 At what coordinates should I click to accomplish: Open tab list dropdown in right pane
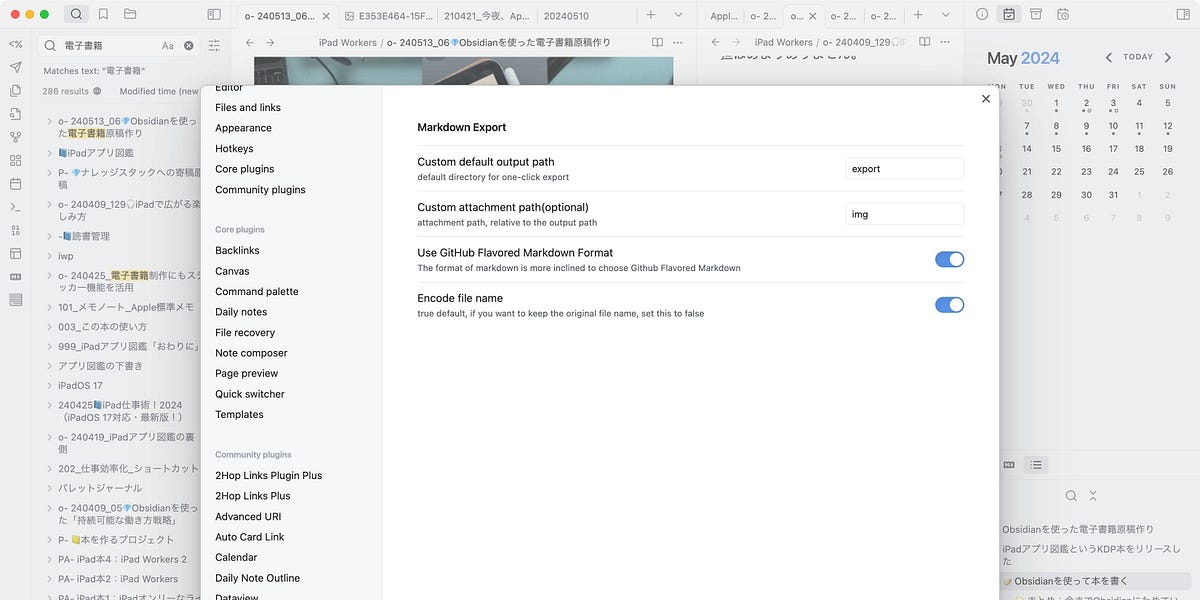coord(946,14)
